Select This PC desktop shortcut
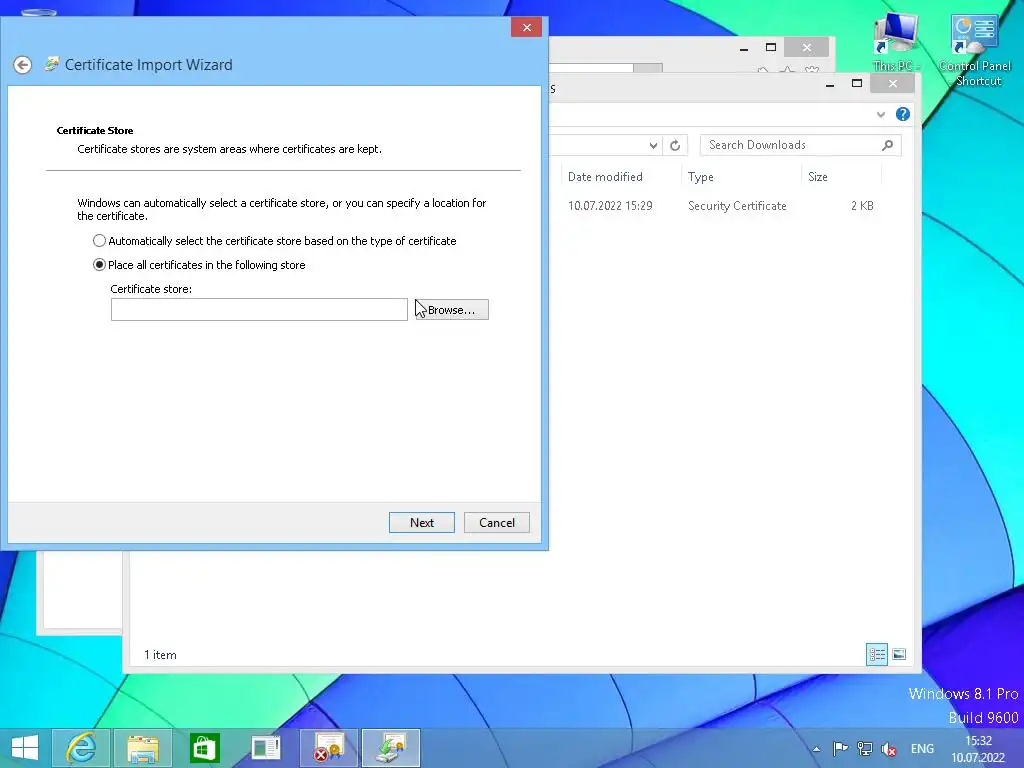Screen dimensions: 1024x768 [895, 42]
